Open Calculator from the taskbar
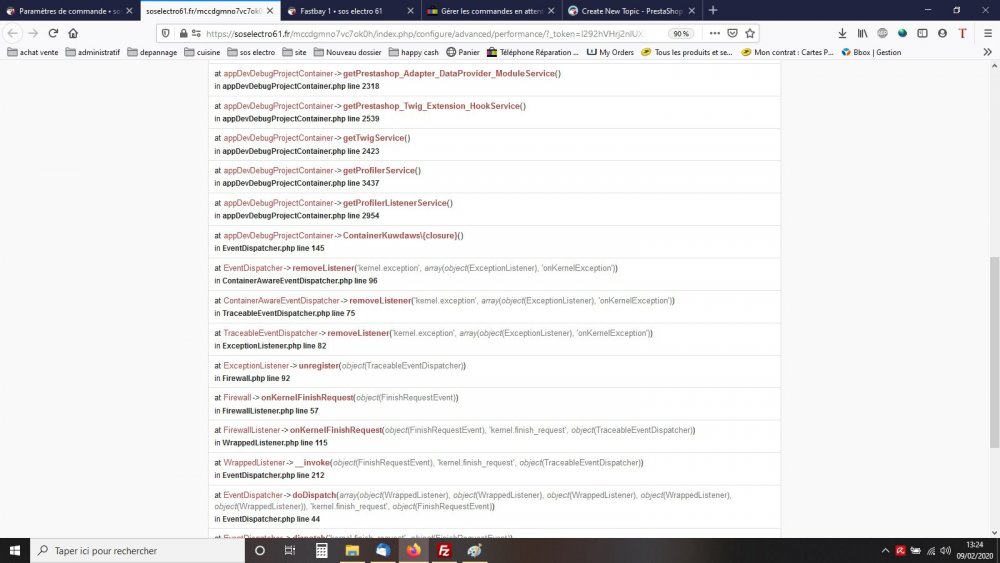Viewport: 1000px width, 563px height. click(321, 550)
